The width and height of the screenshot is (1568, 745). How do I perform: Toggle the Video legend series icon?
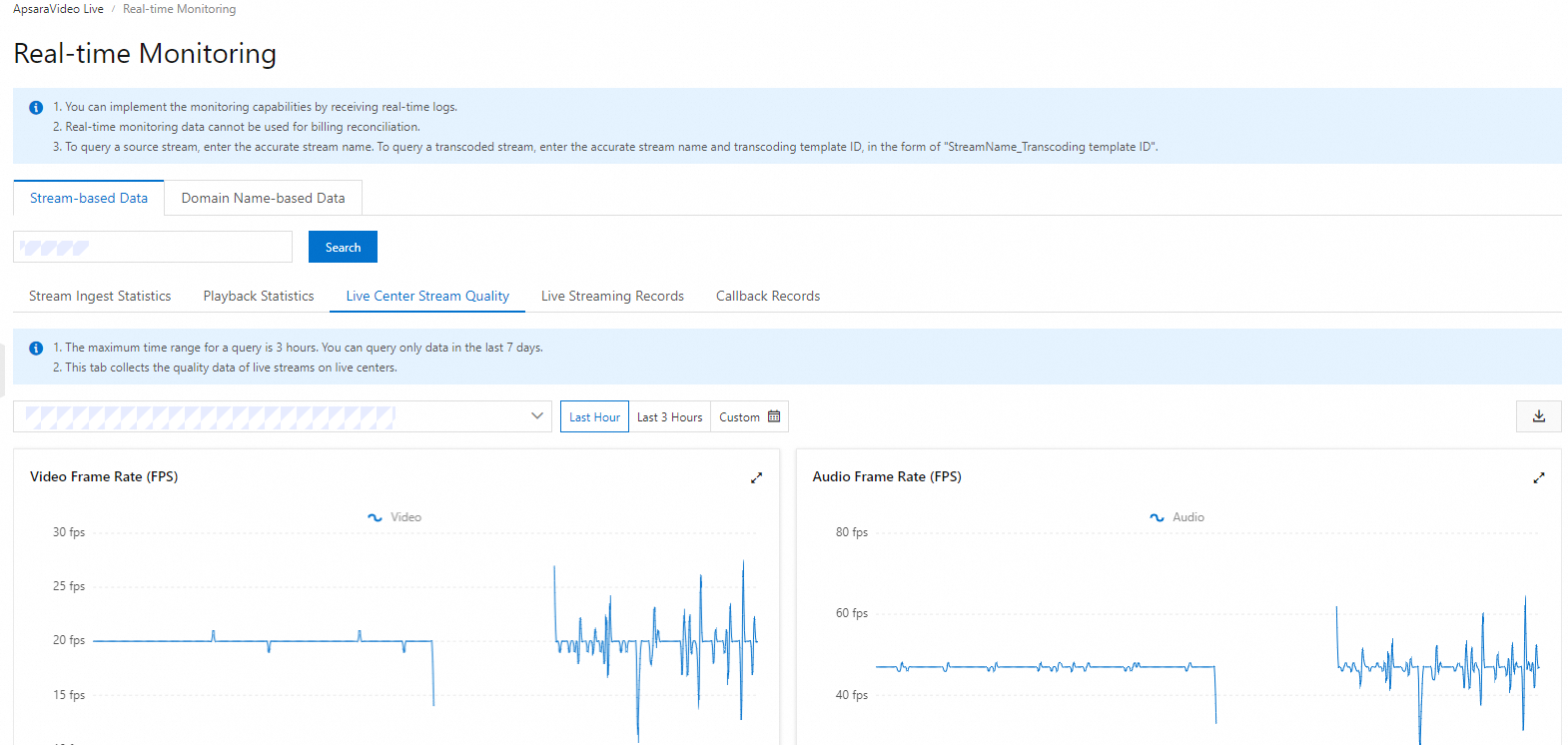pyautogui.click(x=375, y=517)
